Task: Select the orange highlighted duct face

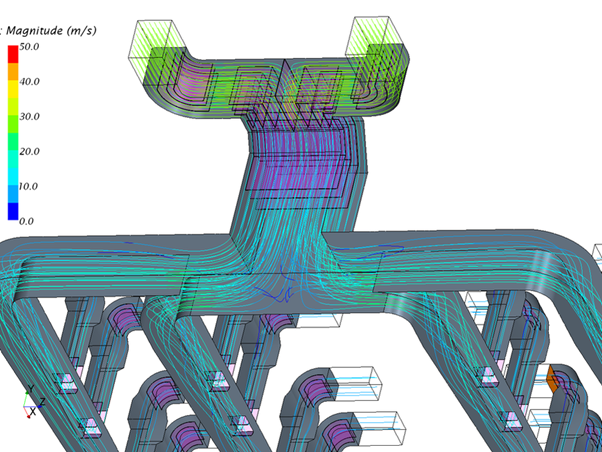Action: point(551,379)
